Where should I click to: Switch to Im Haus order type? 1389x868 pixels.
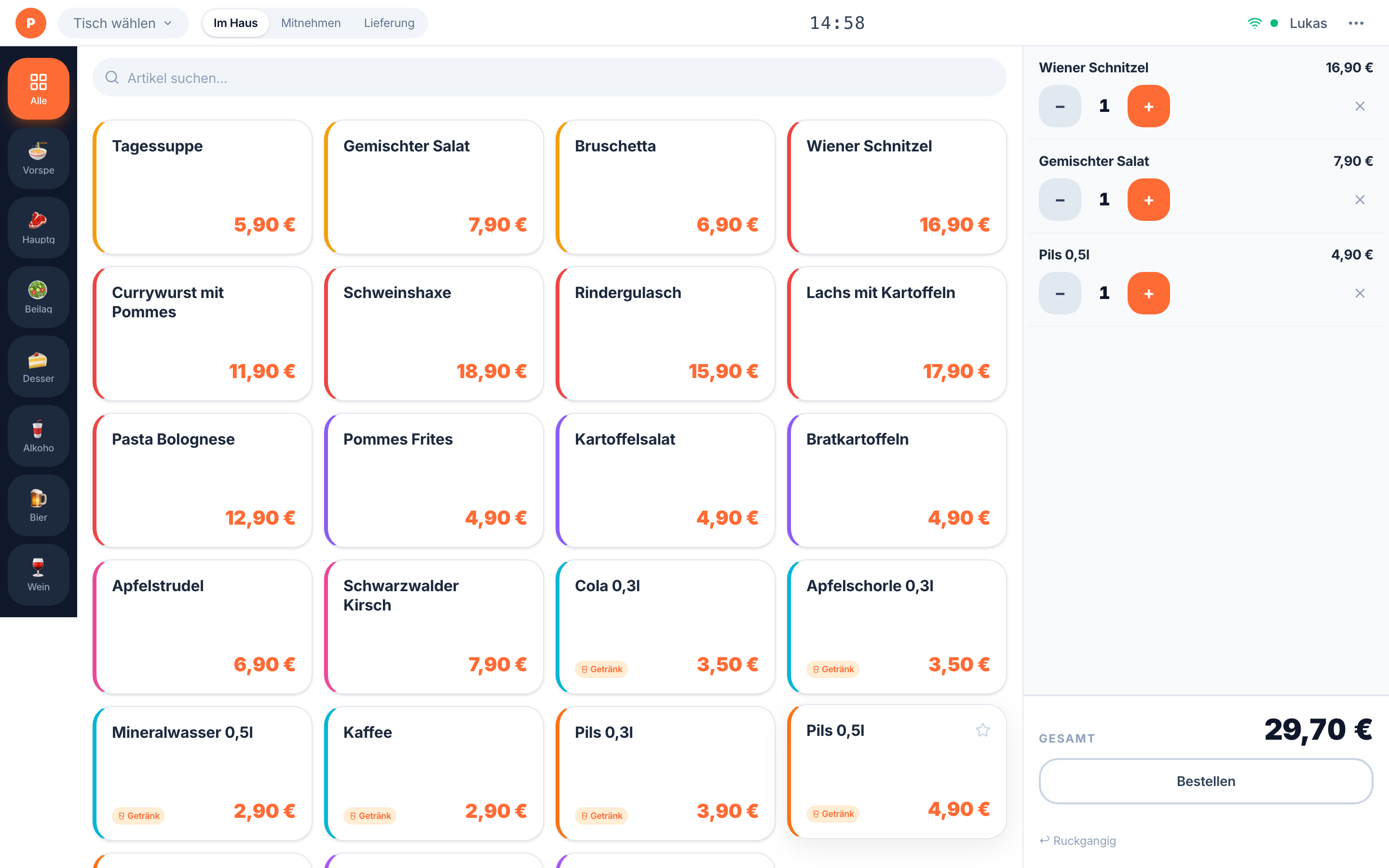235,23
